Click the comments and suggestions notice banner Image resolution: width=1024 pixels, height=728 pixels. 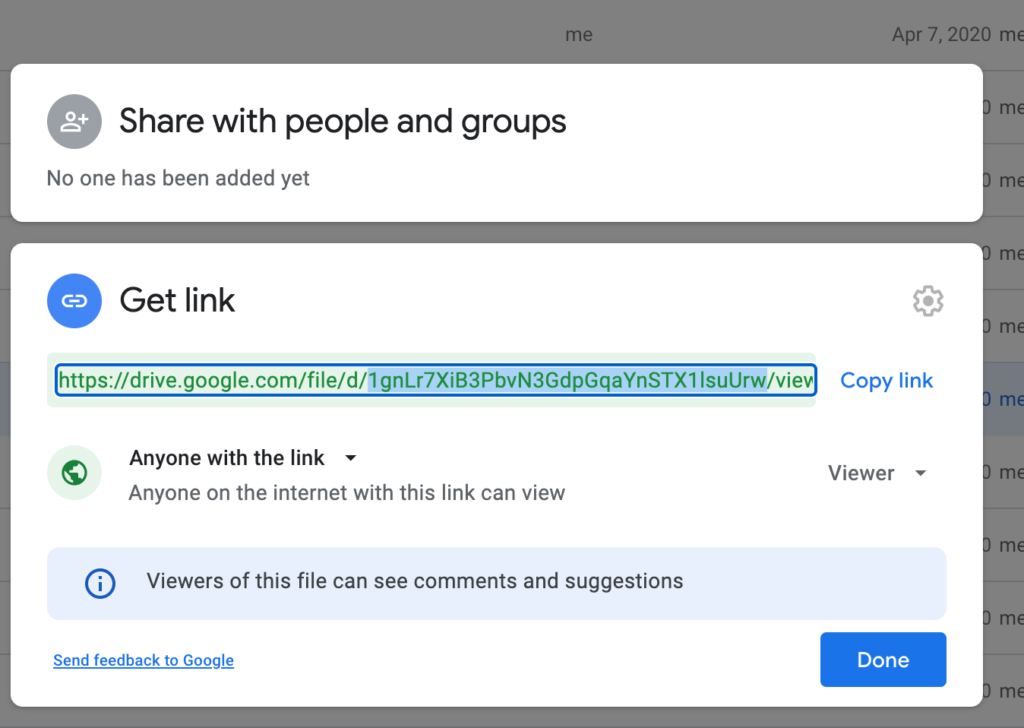[496, 583]
